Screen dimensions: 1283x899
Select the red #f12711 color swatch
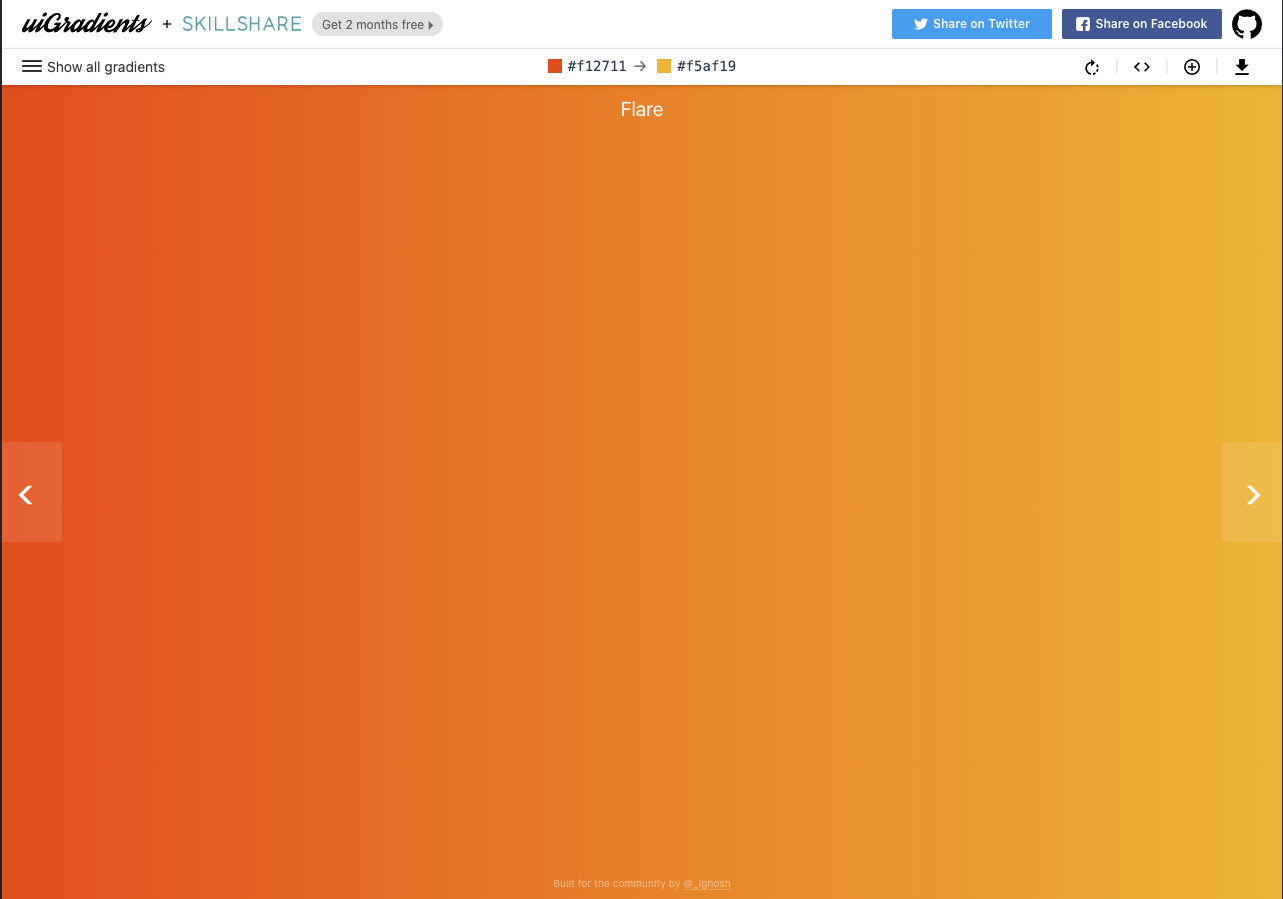click(x=554, y=65)
